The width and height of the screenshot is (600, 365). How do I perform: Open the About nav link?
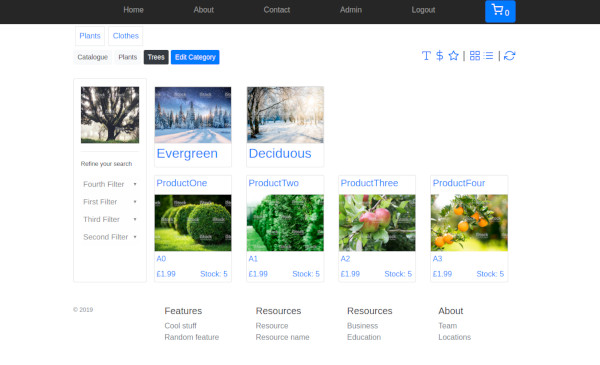(203, 10)
